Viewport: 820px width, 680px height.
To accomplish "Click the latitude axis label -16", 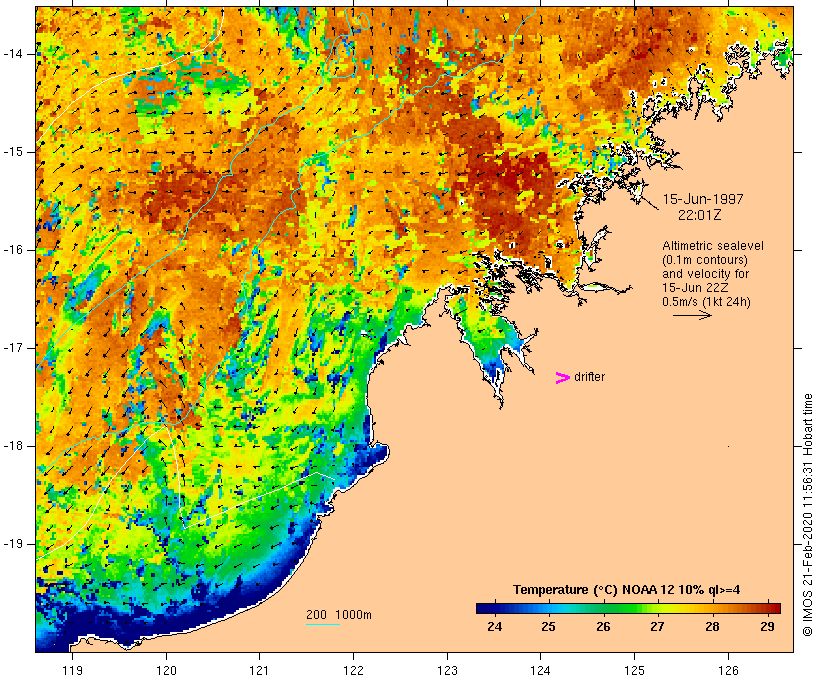I will (x=13, y=250).
